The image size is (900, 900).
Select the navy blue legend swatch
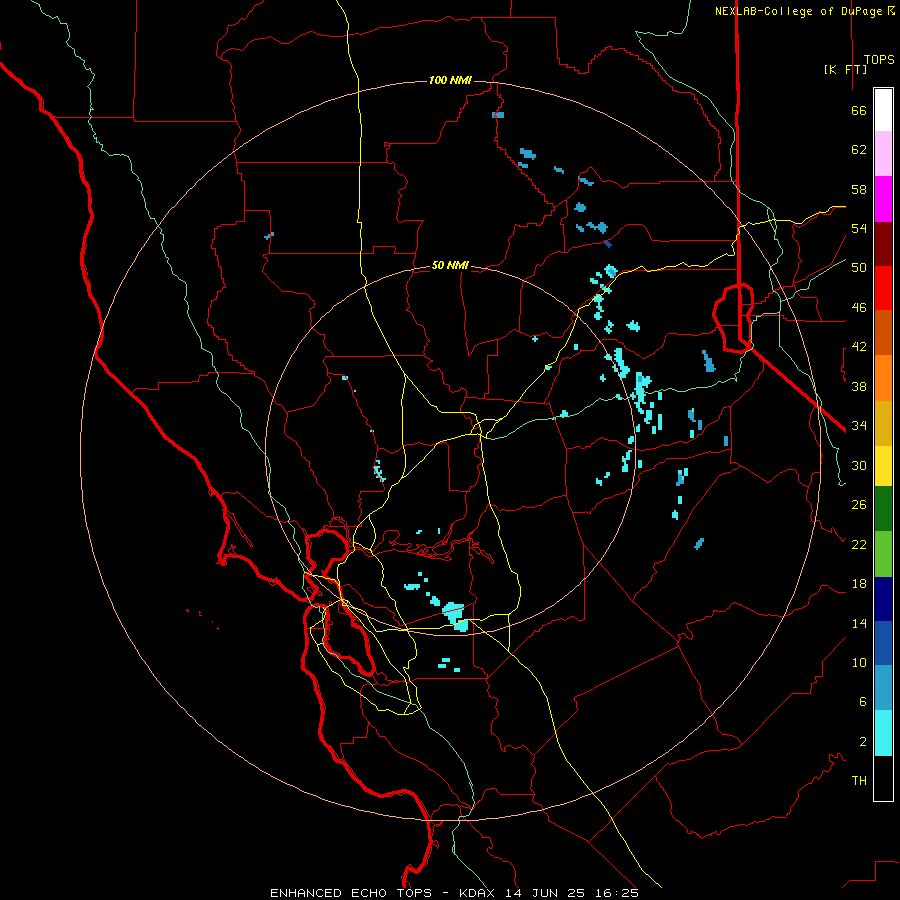pos(883,599)
